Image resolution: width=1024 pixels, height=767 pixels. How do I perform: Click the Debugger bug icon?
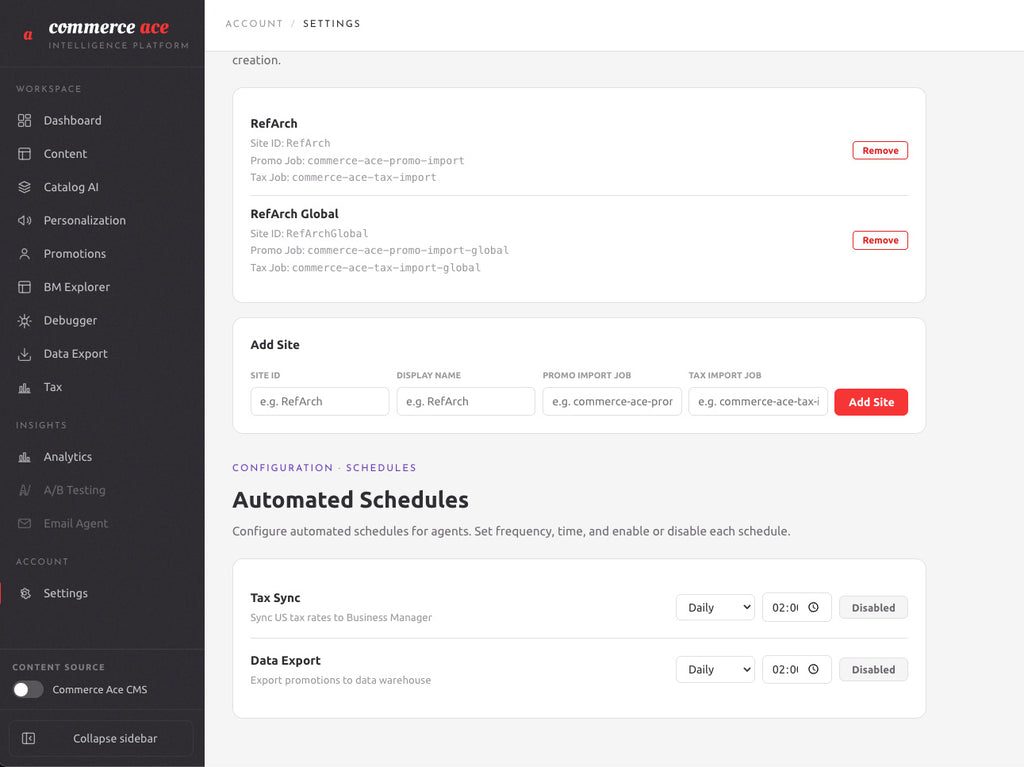coord(24,320)
